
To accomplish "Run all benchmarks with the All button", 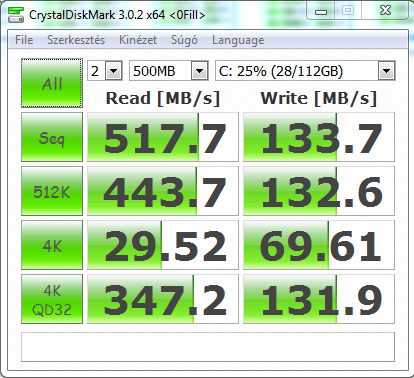I will click(x=52, y=83).
